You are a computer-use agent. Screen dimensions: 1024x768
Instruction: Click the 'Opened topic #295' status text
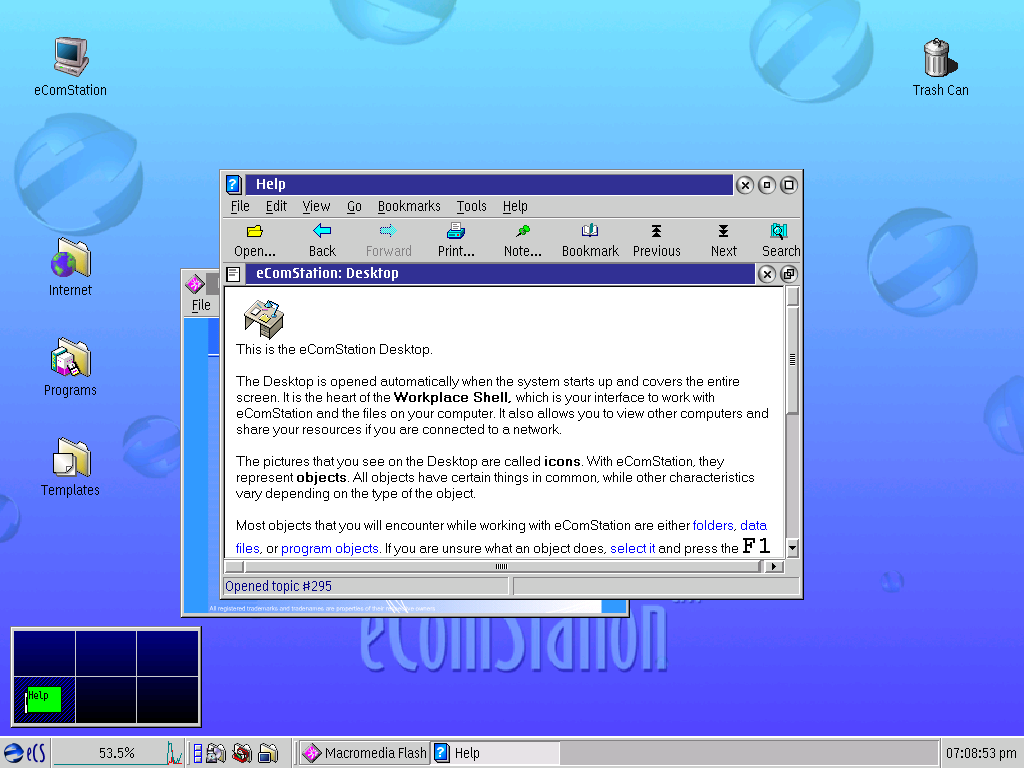tap(278, 586)
